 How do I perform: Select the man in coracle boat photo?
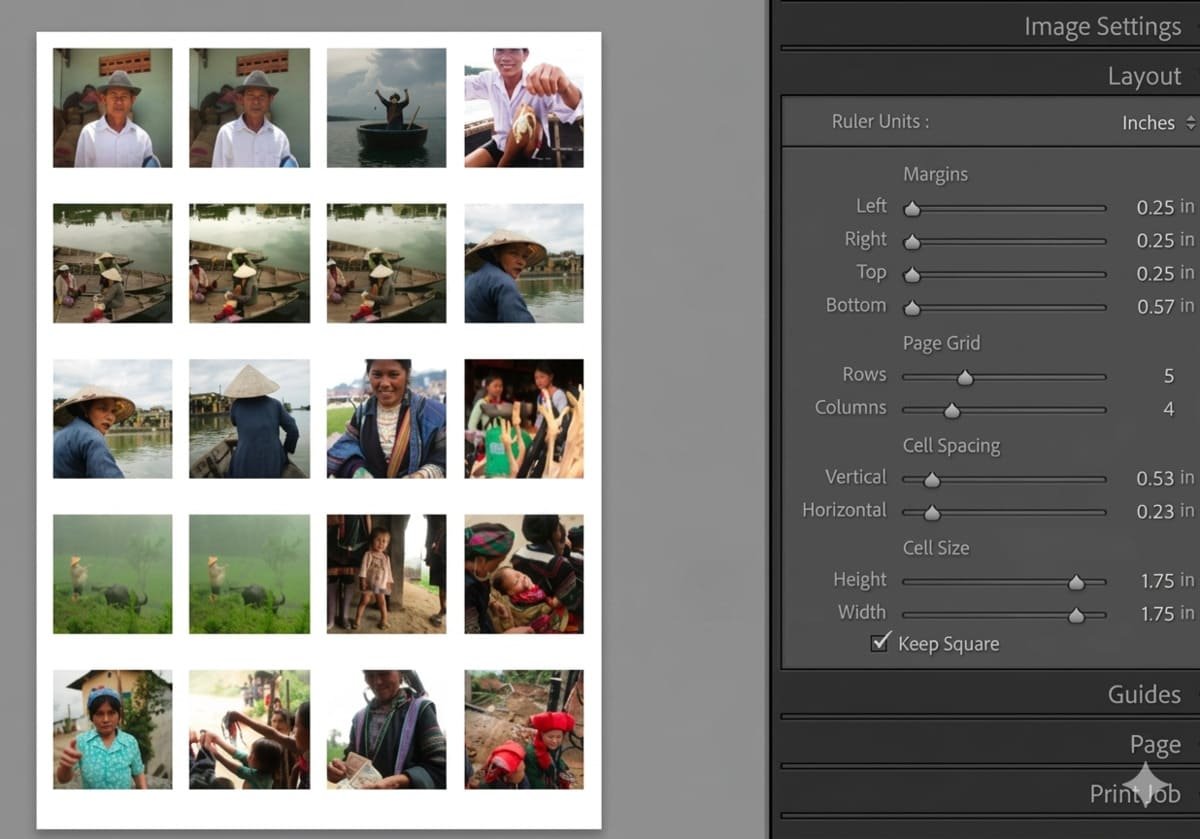(x=386, y=107)
